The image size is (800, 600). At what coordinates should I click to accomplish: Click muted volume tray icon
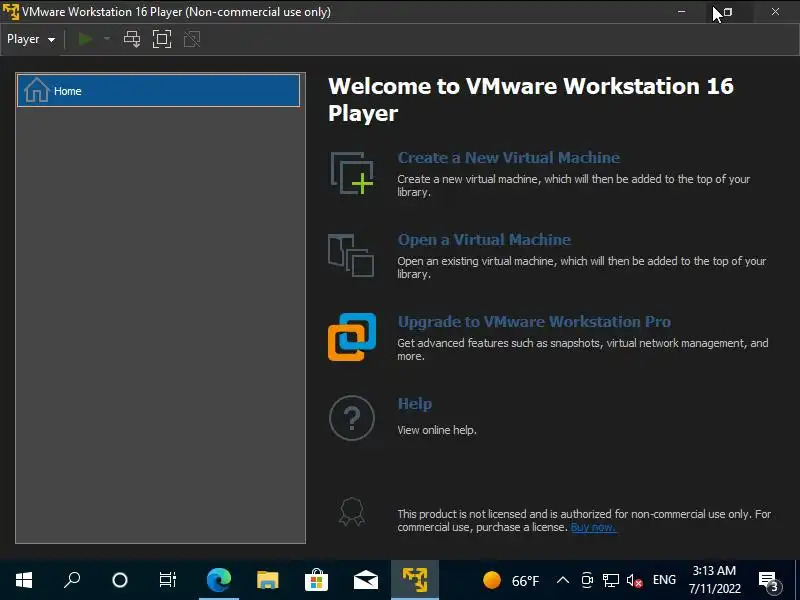click(x=634, y=580)
